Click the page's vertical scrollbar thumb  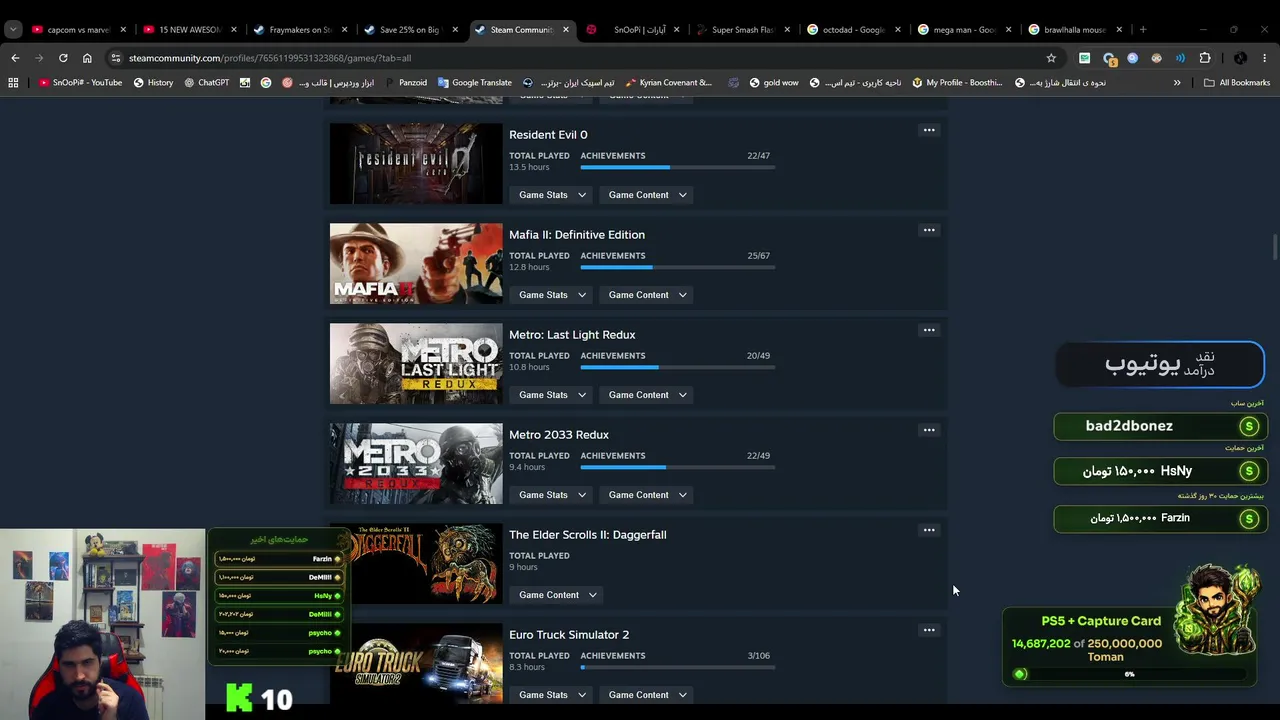tap(1275, 246)
